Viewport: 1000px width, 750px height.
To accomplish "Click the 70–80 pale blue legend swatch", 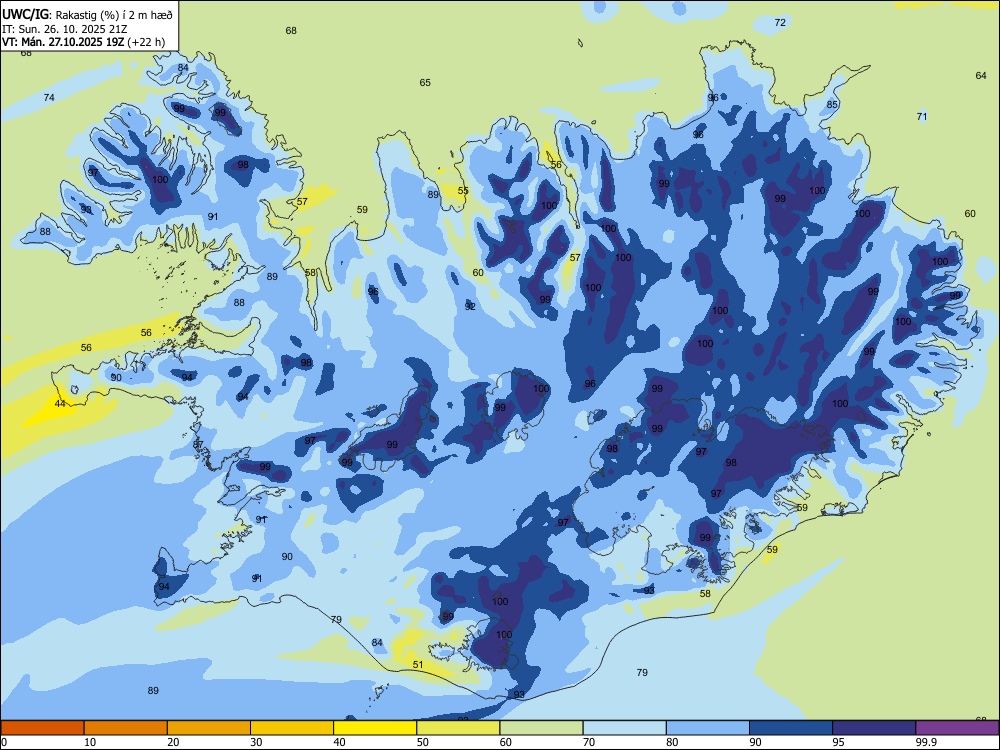I will 624,728.
